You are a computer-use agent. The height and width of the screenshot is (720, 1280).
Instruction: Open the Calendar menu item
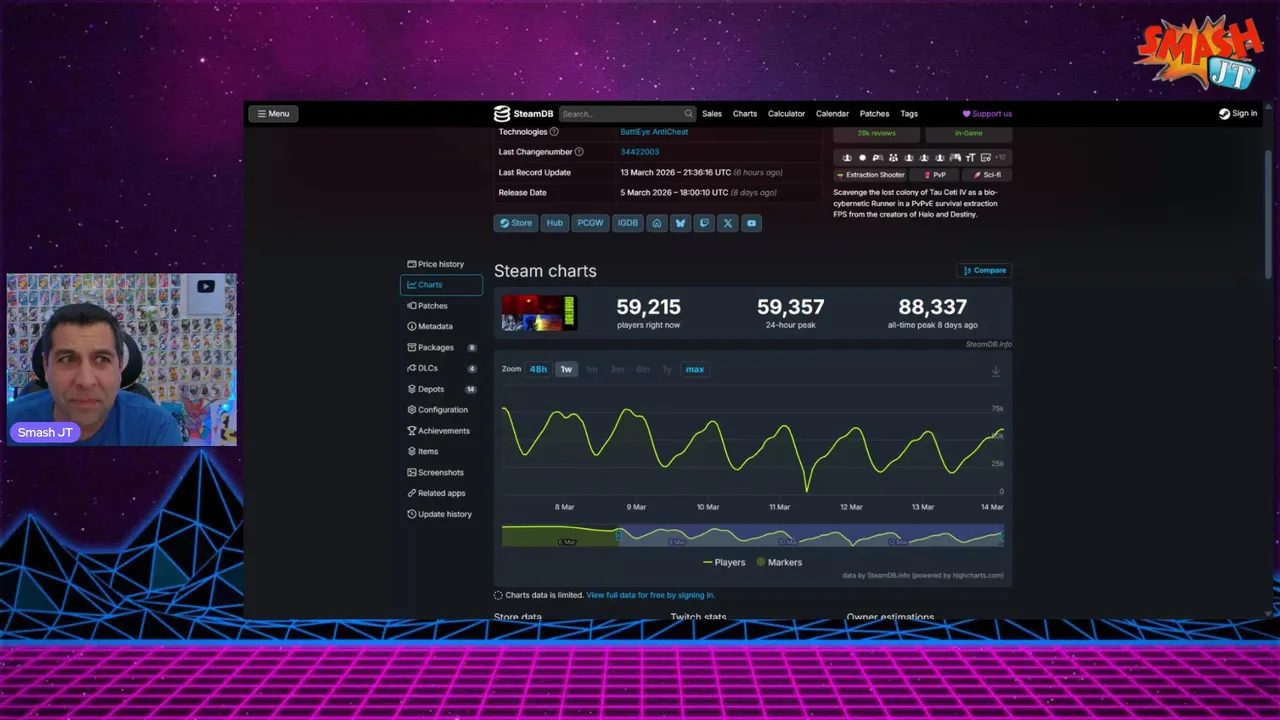[x=832, y=113]
